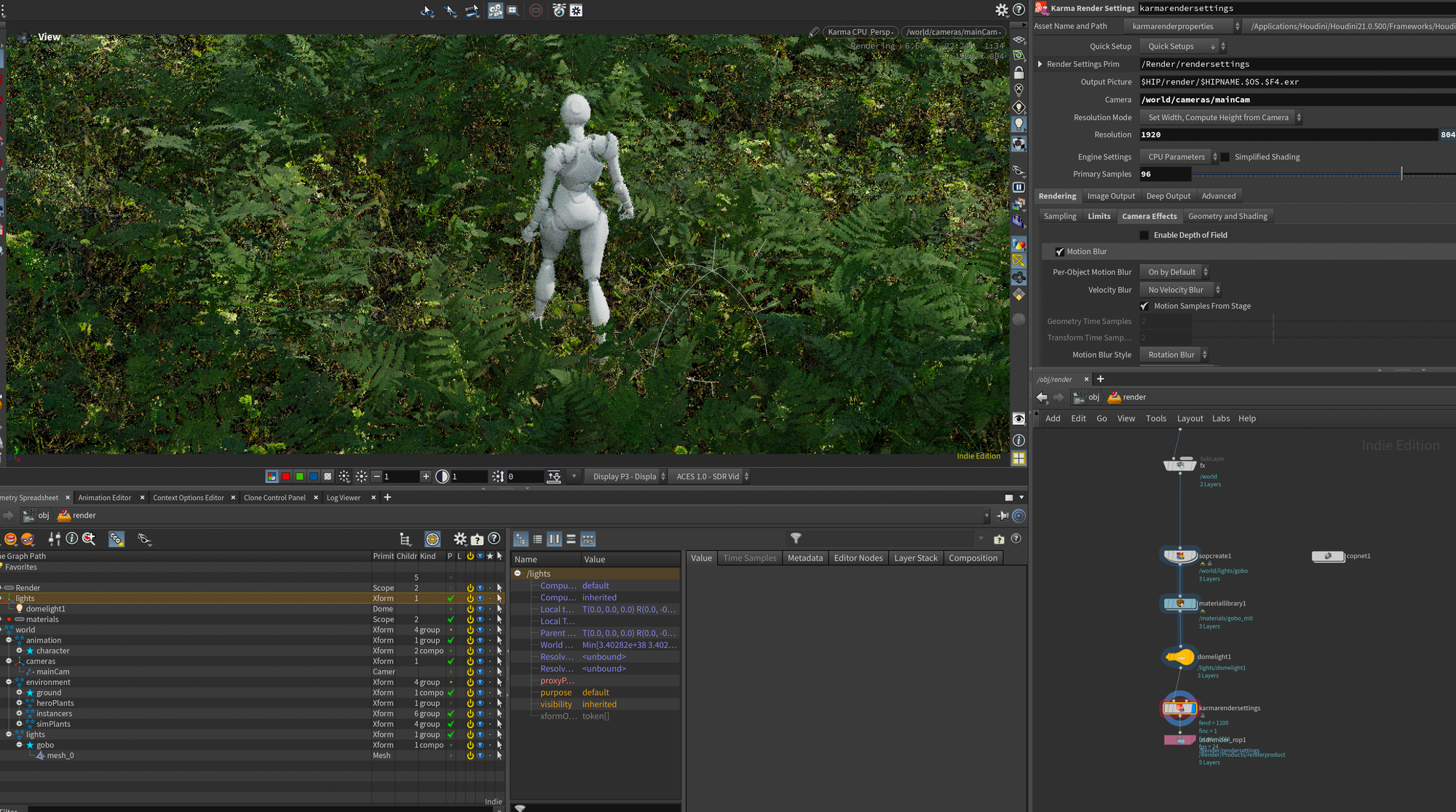Open the Layout menu in network editor

[x=1190, y=418]
